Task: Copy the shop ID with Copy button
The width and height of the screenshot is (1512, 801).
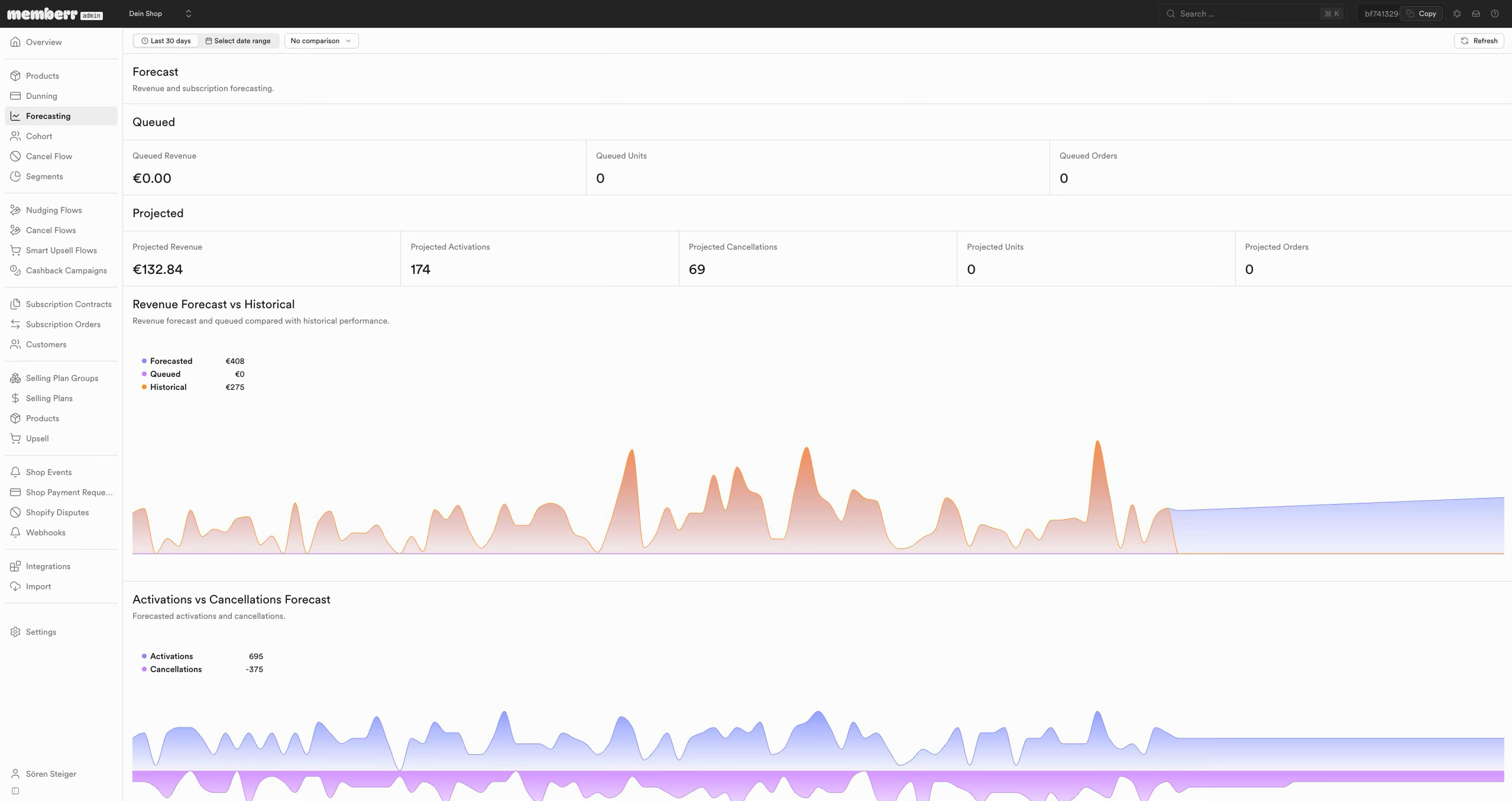Action: coord(1422,14)
